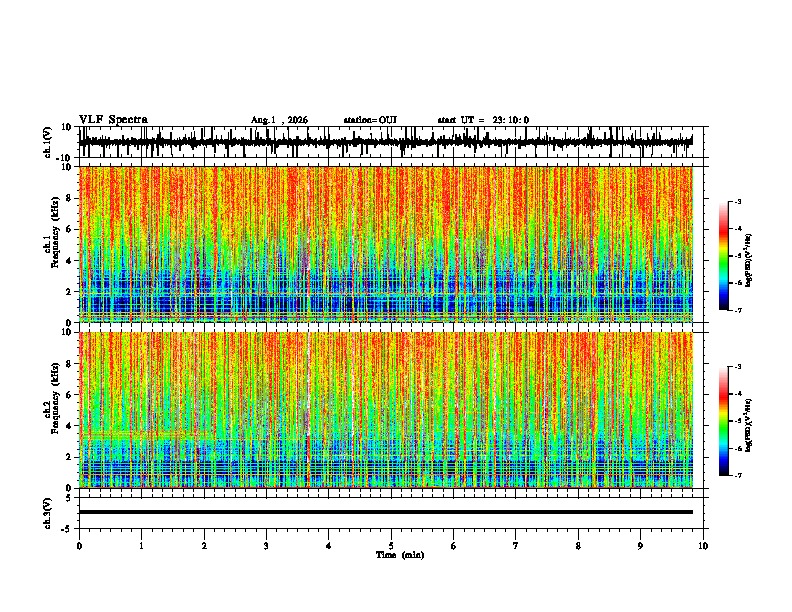Screen dimensions: 792x612
Task: Click the '2' kHz tick of ch.1 spectrogram
Action: 70,291
